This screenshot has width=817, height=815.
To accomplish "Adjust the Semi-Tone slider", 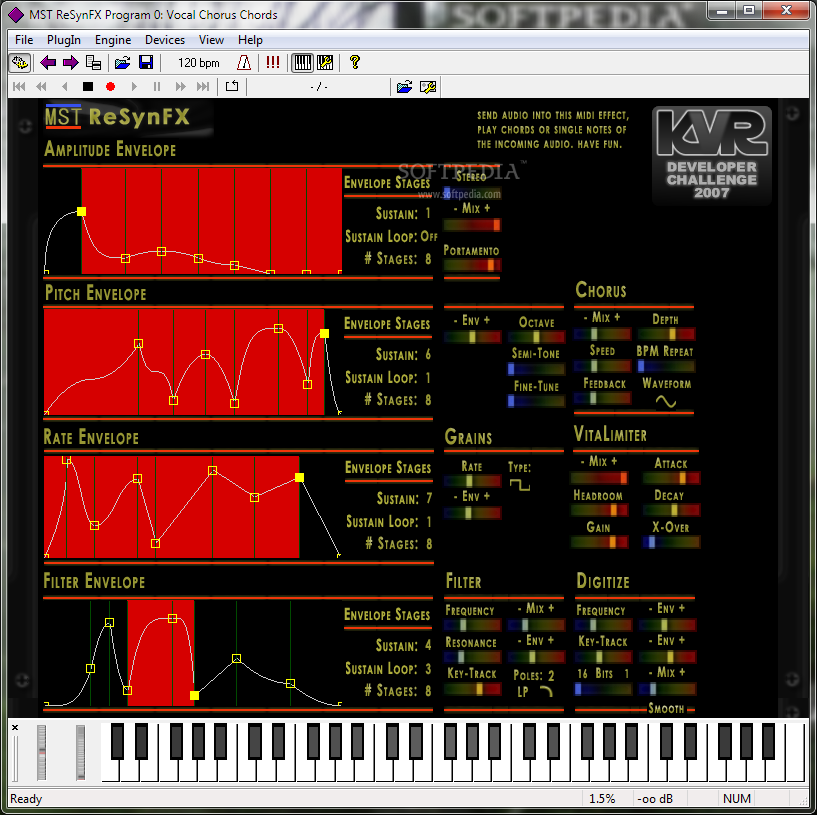I will point(536,369).
